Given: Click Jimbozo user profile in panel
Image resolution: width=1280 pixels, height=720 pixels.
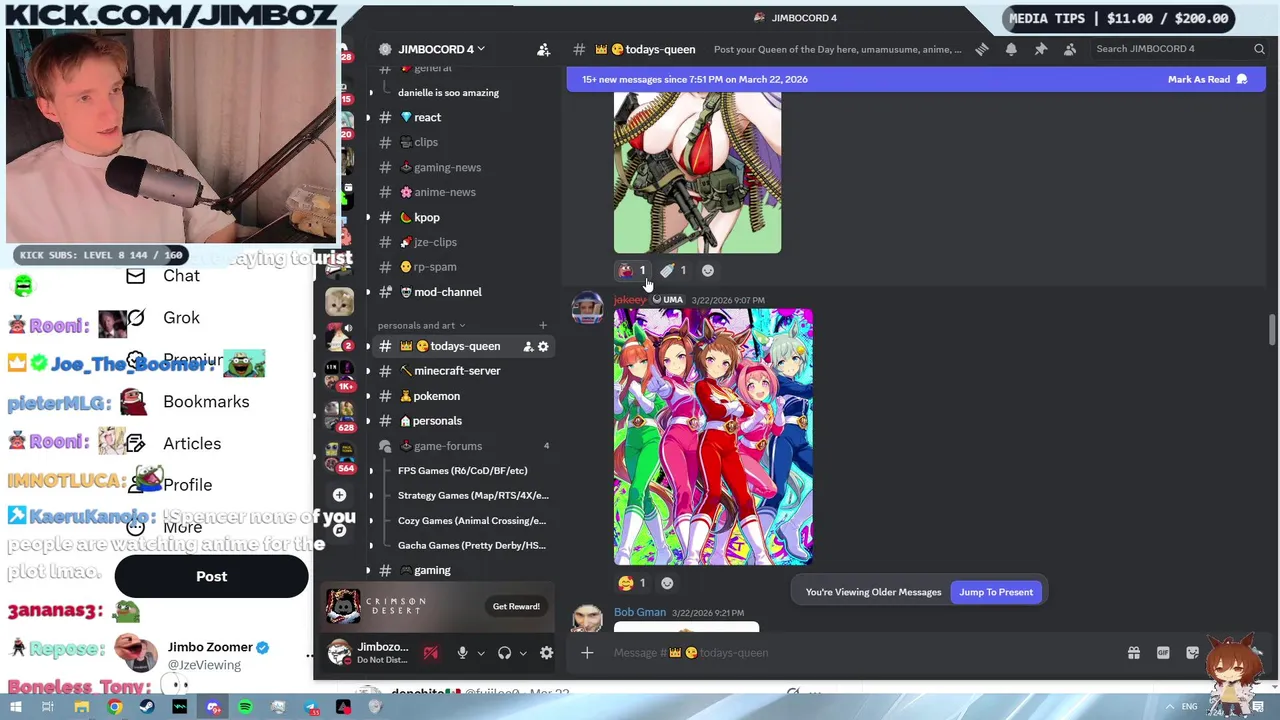Looking at the screenshot, I should pyautogui.click(x=368, y=653).
